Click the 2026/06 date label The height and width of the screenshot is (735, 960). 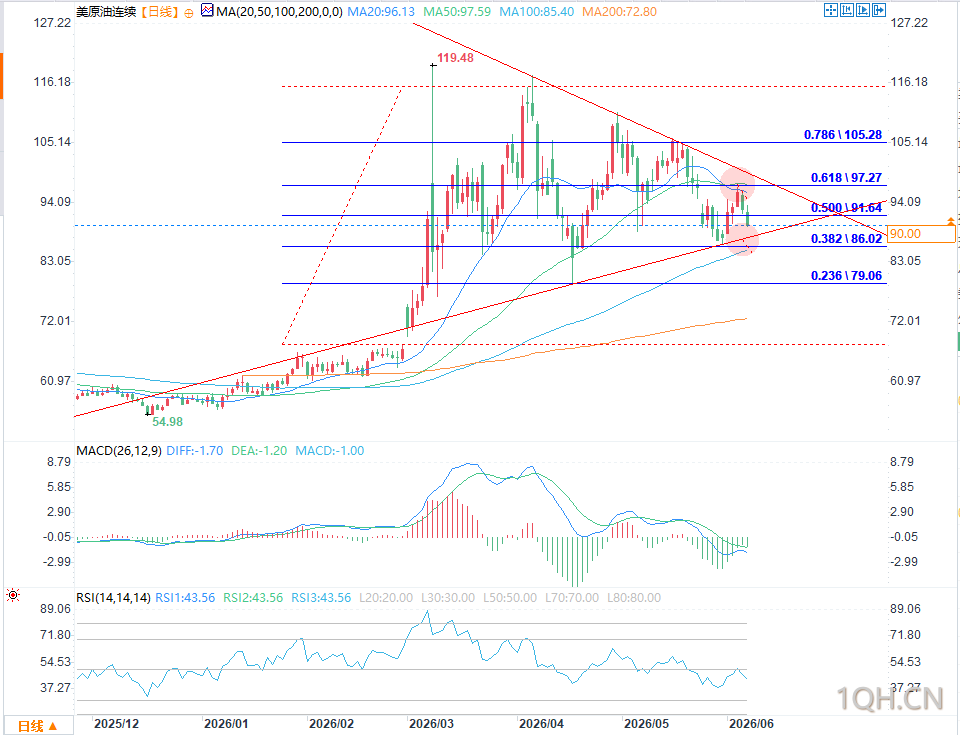pyautogui.click(x=751, y=724)
